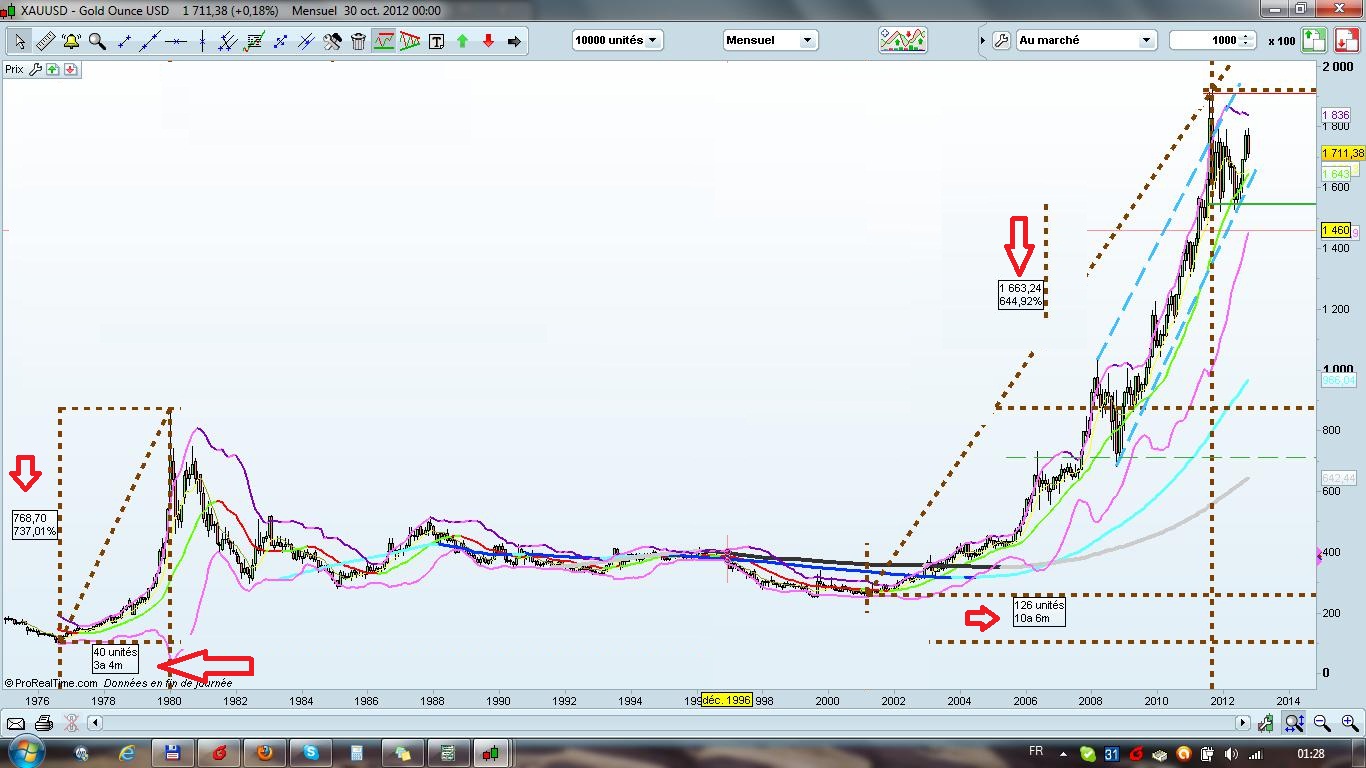
Task: Toggle the horizontal channel drawing tool
Action: point(384,41)
